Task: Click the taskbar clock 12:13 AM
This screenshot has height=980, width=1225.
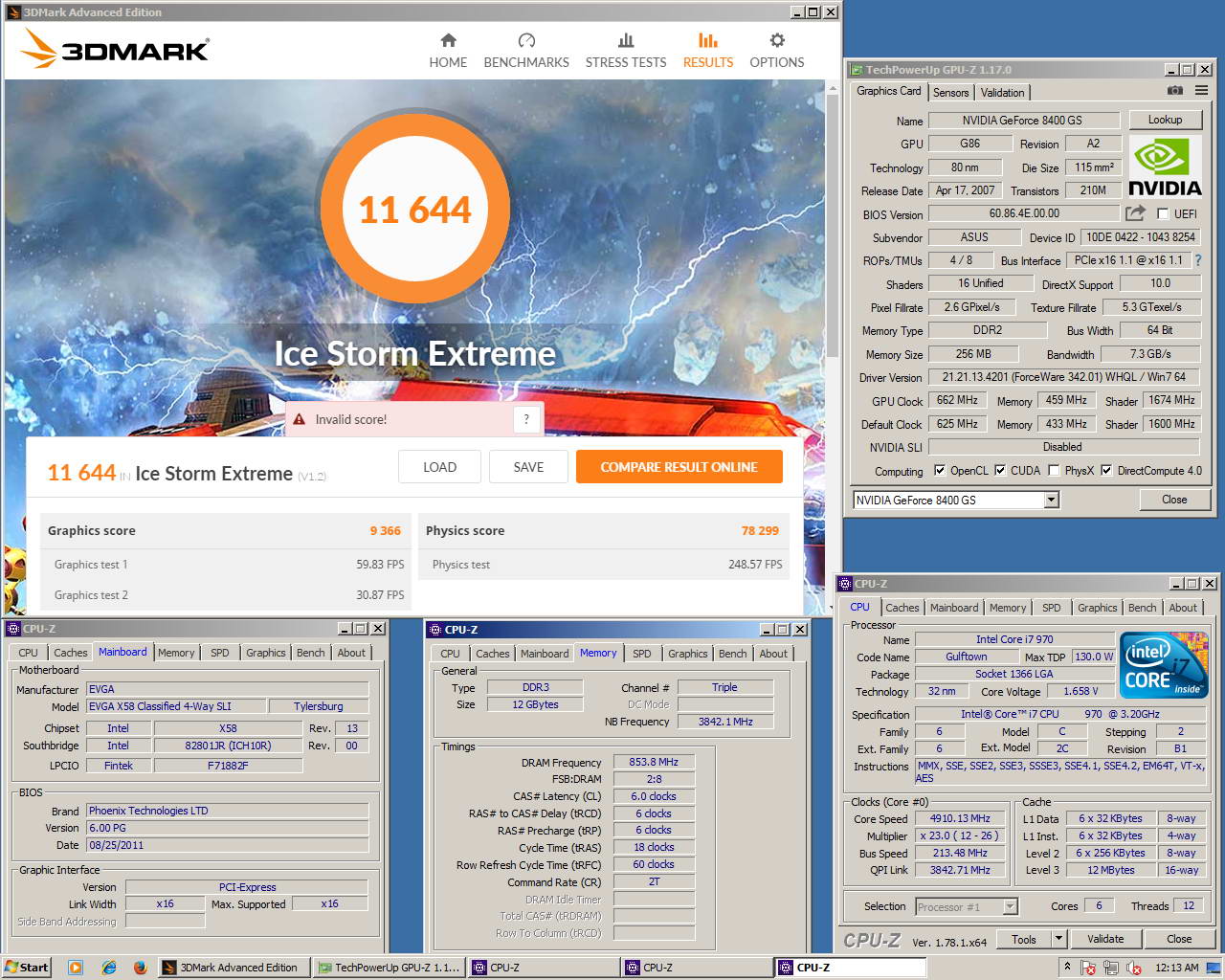Action: tap(1176, 968)
